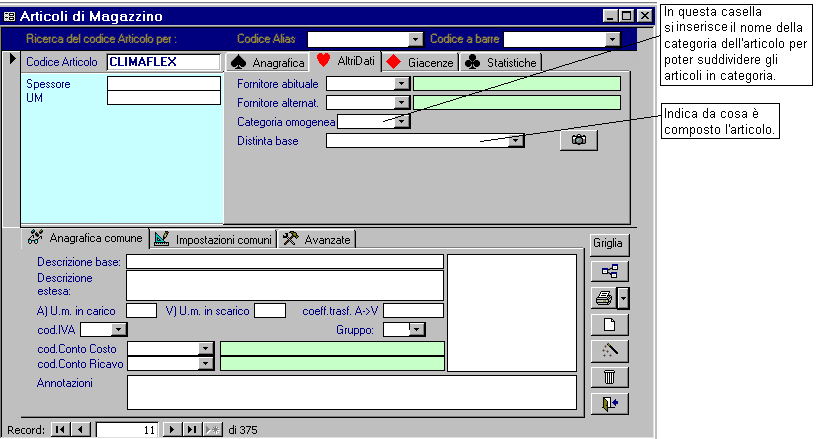819x439 pixels.
Task: Open the Griglia view
Action: pyautogui.click(x=609, y=244)
